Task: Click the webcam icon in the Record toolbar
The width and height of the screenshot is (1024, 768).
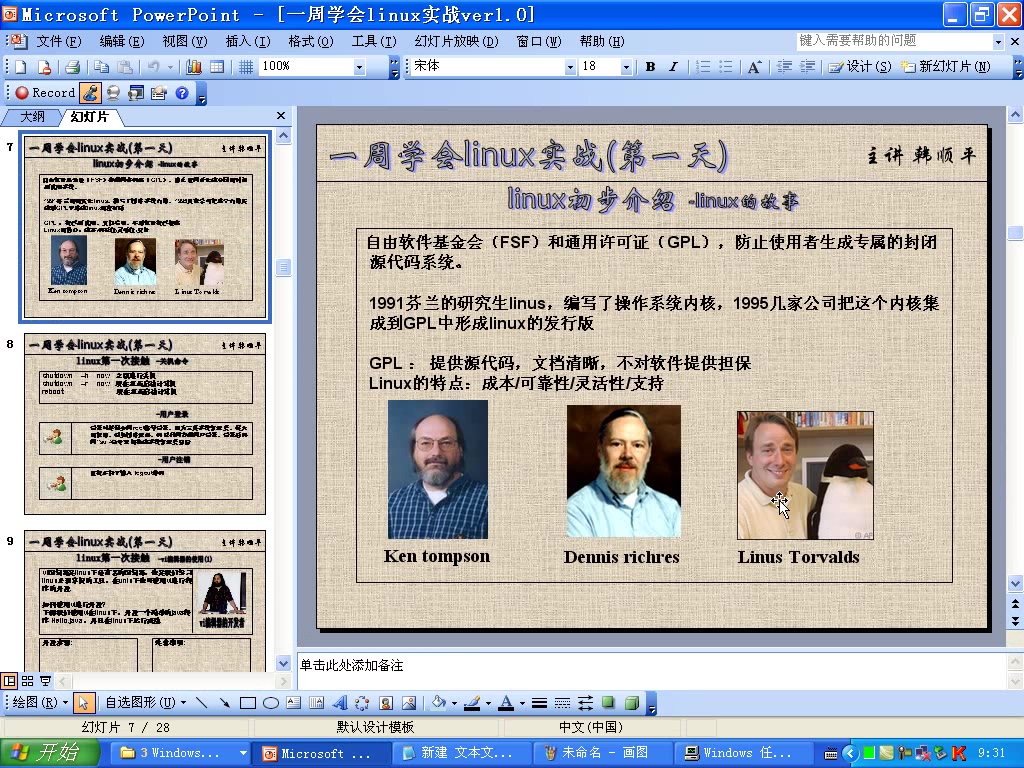Action: click(x=113, y=93)
